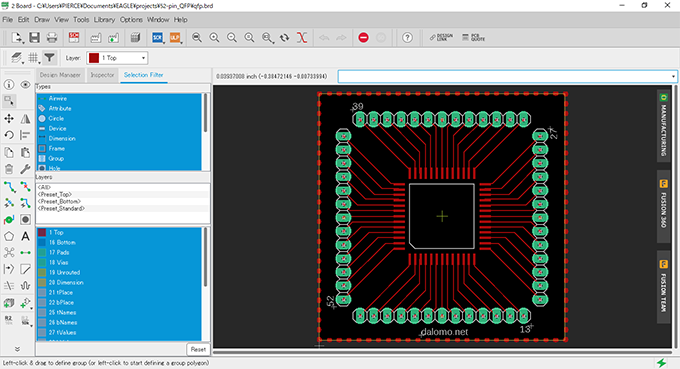Open the Draw menu
The height and width of the screenshot is (369, 680).
tap(42, 20)
